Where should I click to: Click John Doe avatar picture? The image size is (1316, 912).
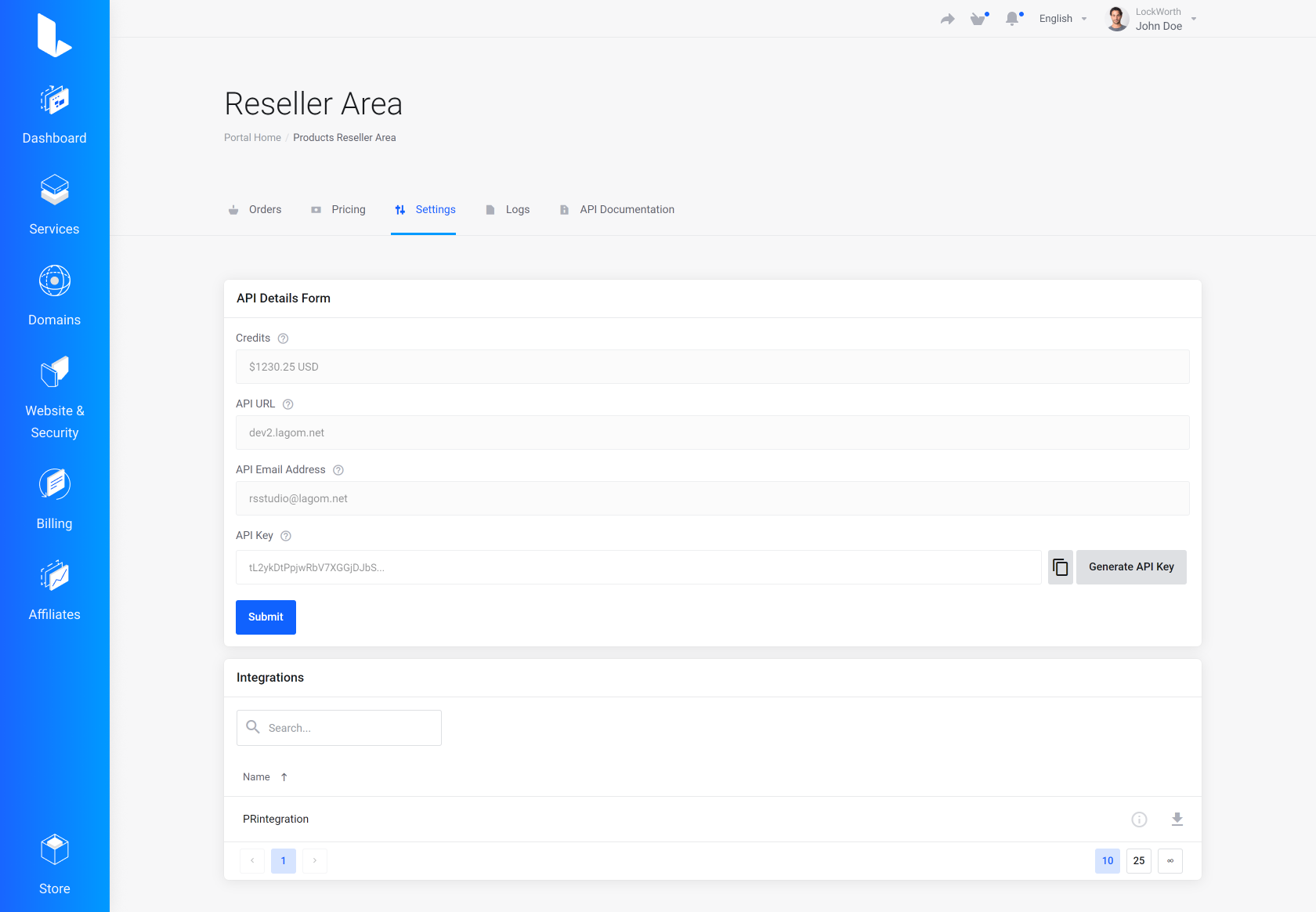tap(1117, 19)
